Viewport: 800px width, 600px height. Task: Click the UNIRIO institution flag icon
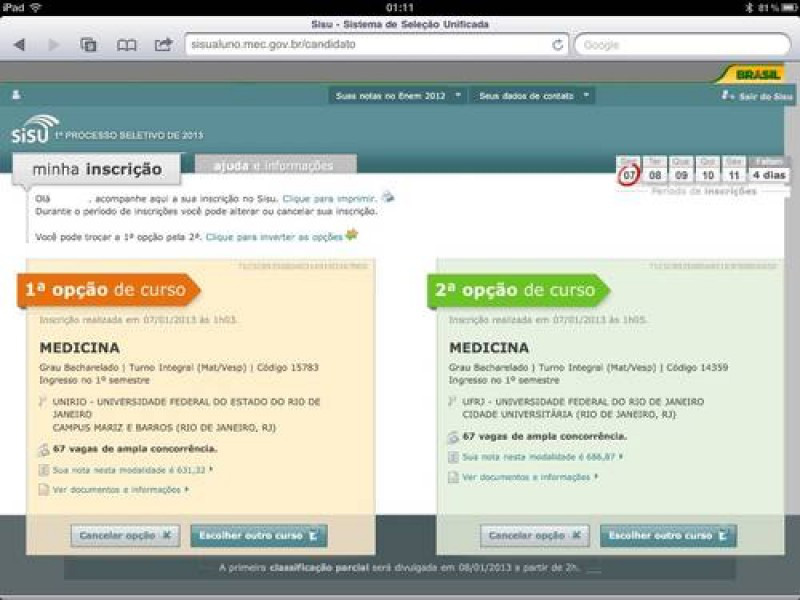point(43,402)
